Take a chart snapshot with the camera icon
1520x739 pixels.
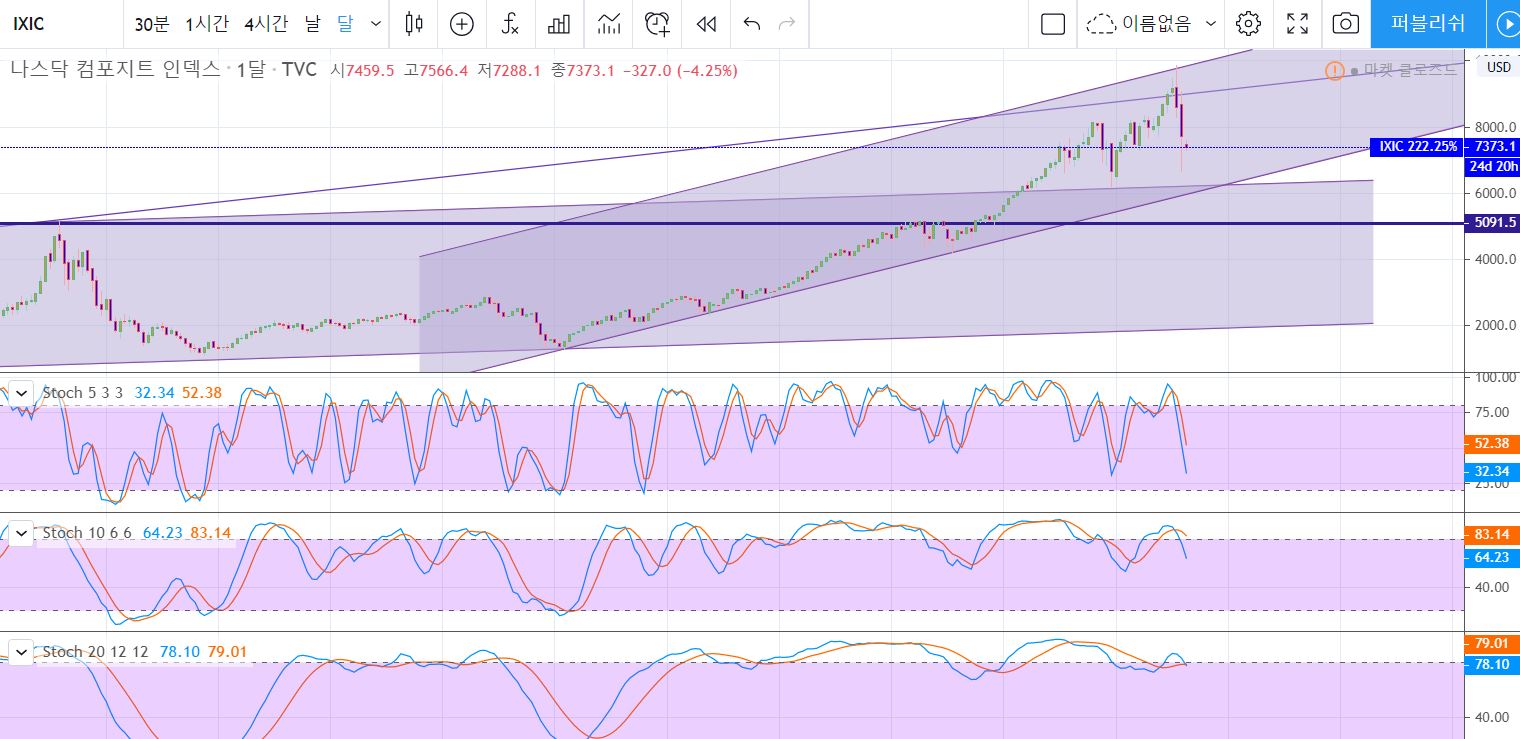pyautogui.click(x=1346, y=24)
